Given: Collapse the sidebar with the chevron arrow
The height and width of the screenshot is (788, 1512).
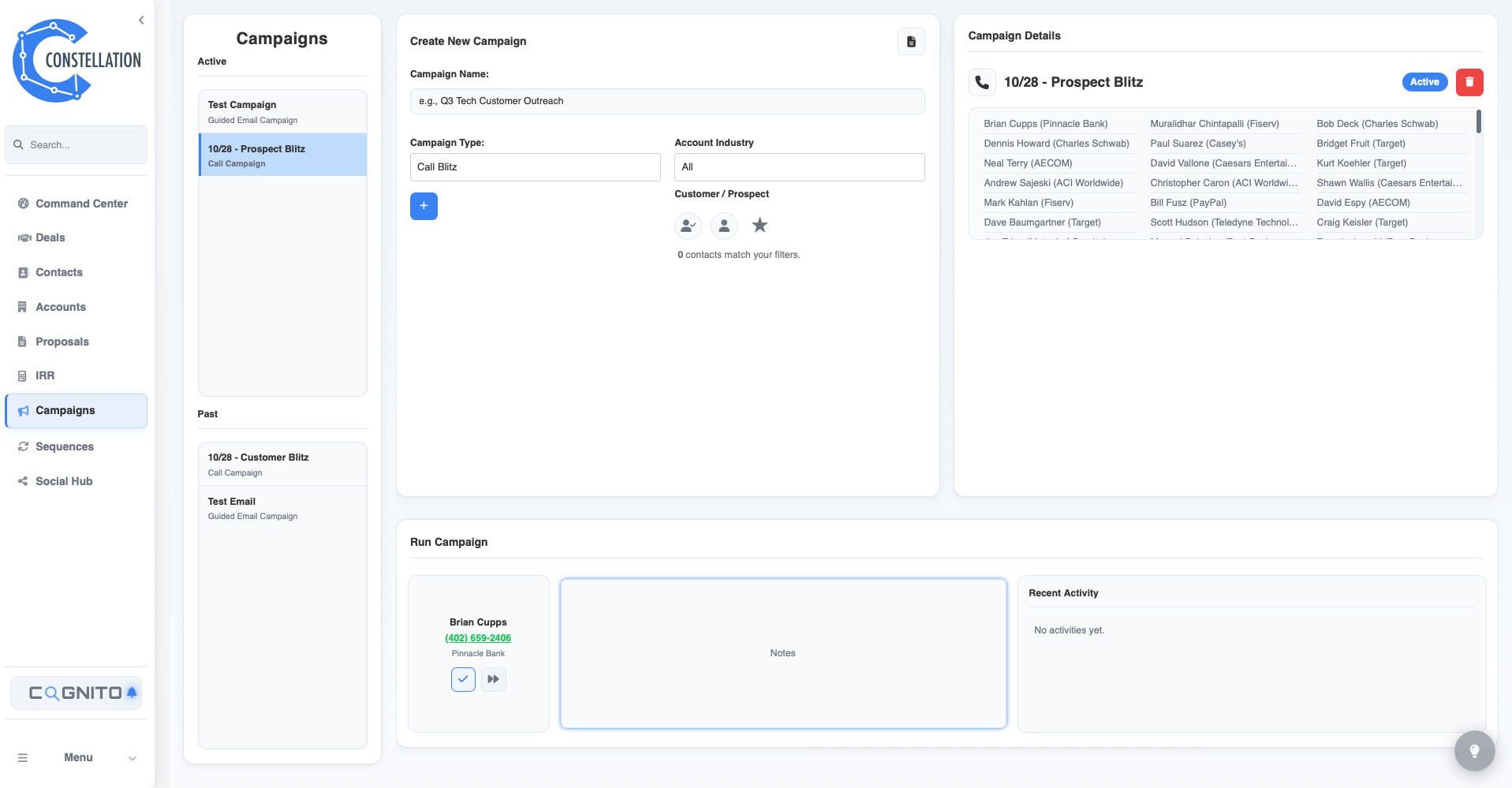Looking at the screenshot, I should (x=141, y=21).
